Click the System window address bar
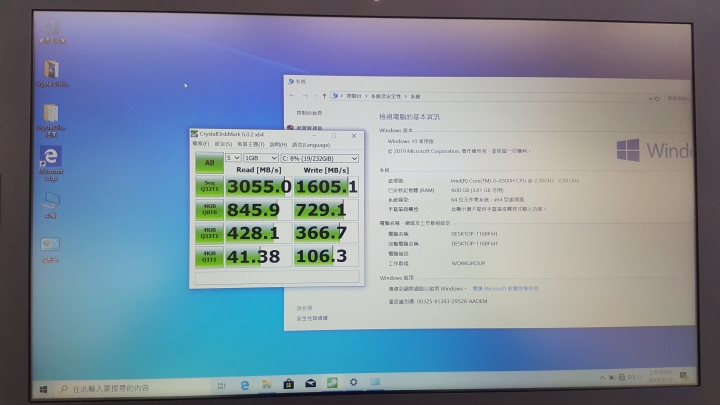 [491, 97]
